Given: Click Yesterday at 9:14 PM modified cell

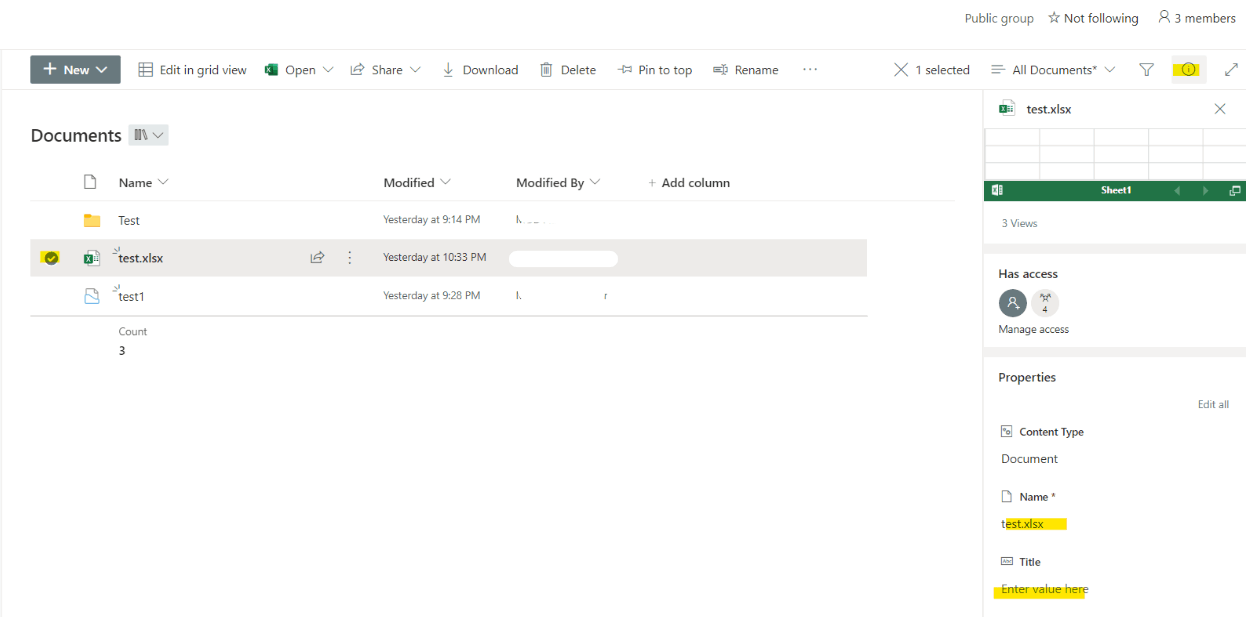Looking at the screenshot, I should coord(432,220).
